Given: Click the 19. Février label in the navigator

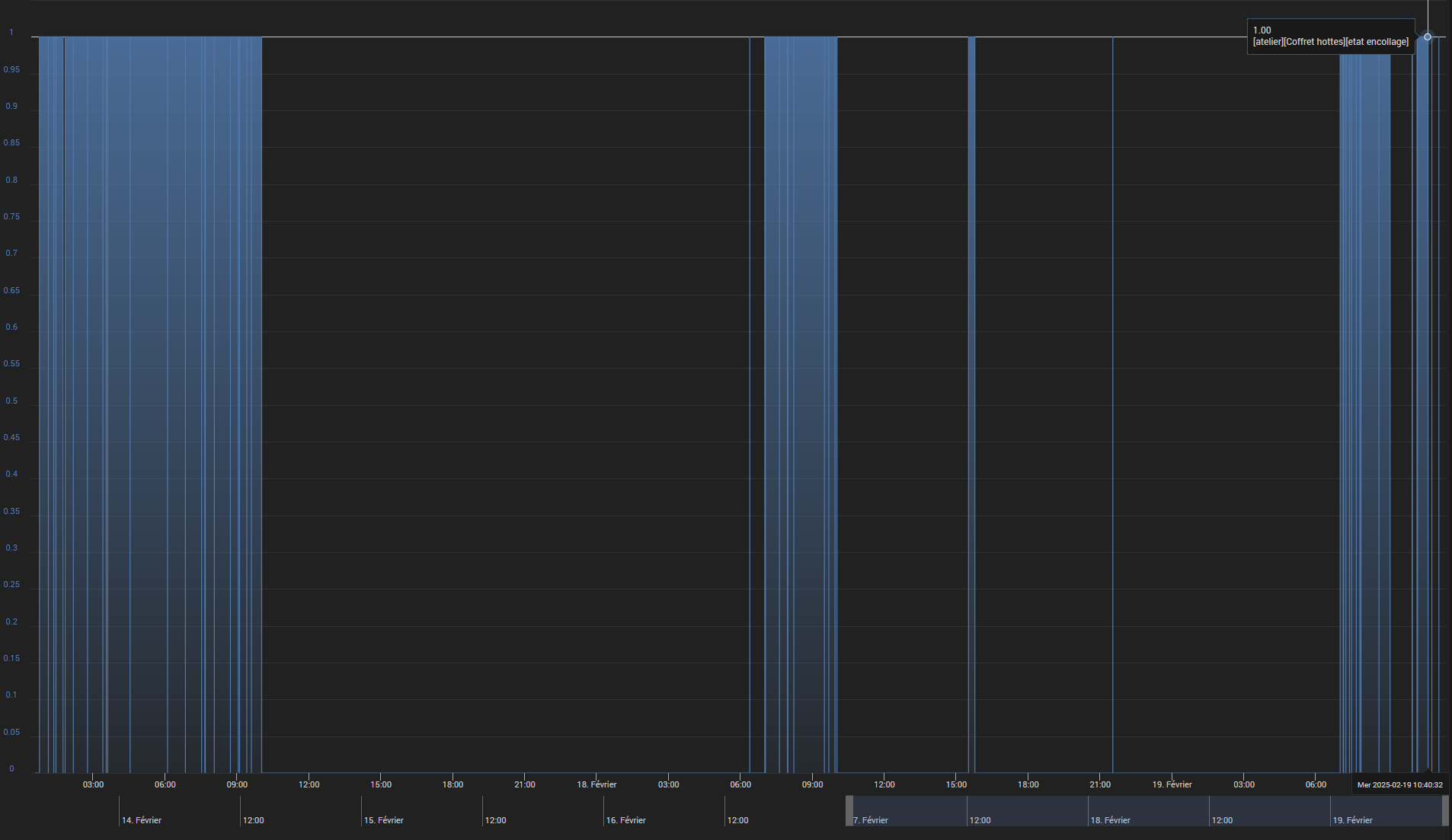Looking at the screenshot, I should [x=1353, y=820].
